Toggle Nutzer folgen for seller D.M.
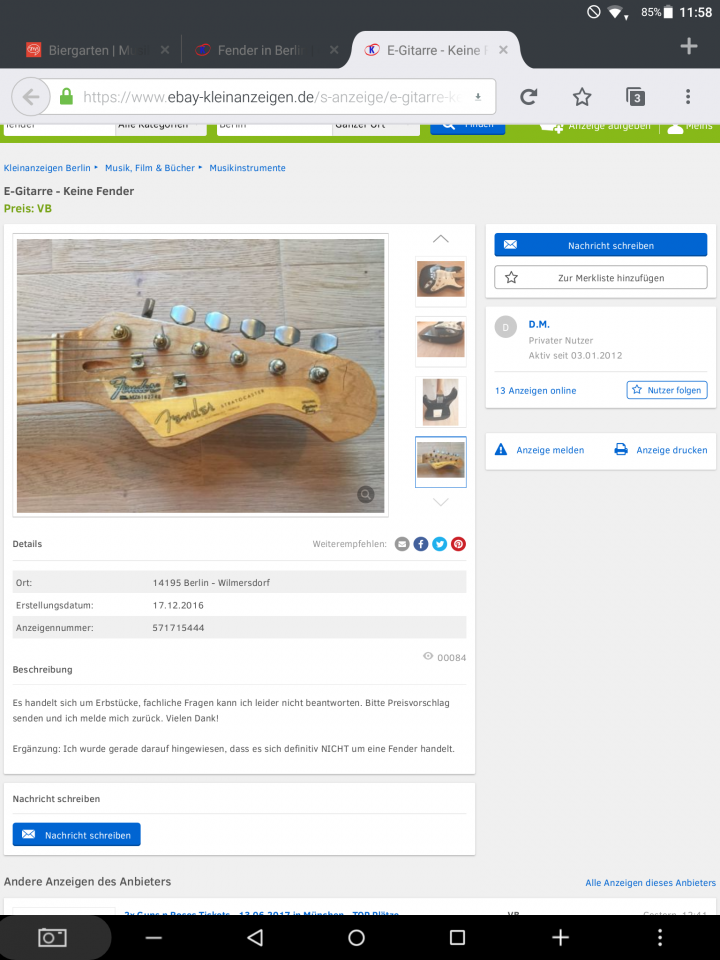 [667, 390]
